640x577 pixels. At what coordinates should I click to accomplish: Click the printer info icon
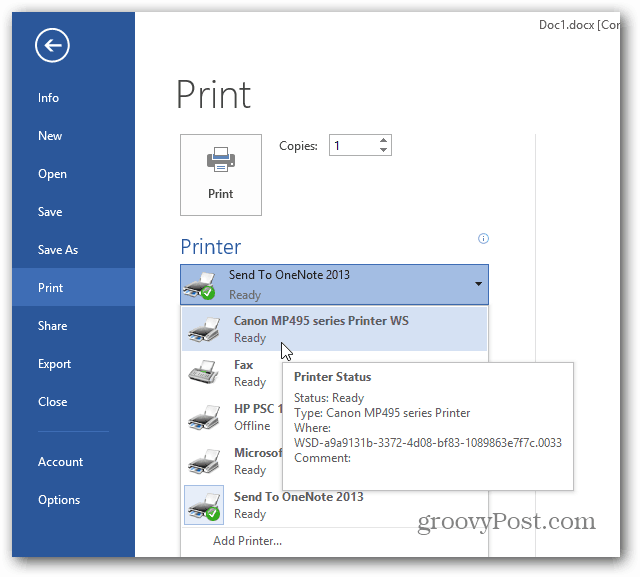483,239
